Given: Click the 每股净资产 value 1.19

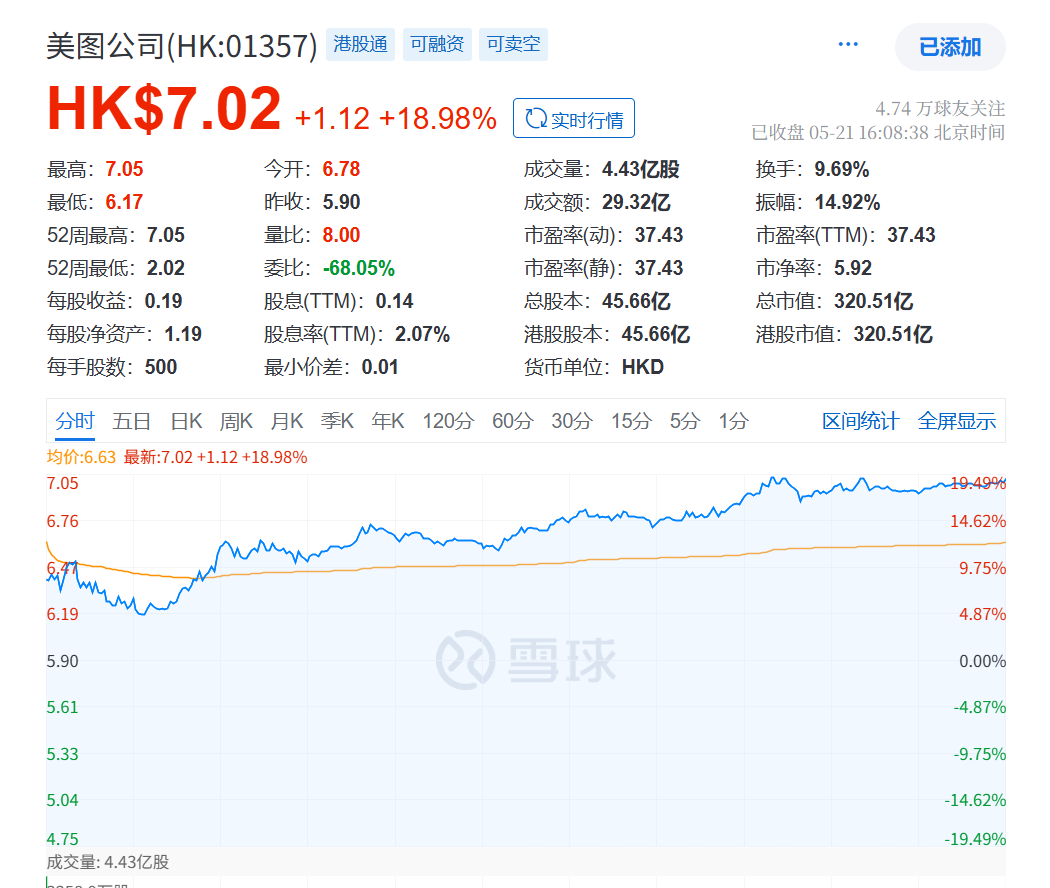Looking at the screenshot, I should (x=183, y=334).
